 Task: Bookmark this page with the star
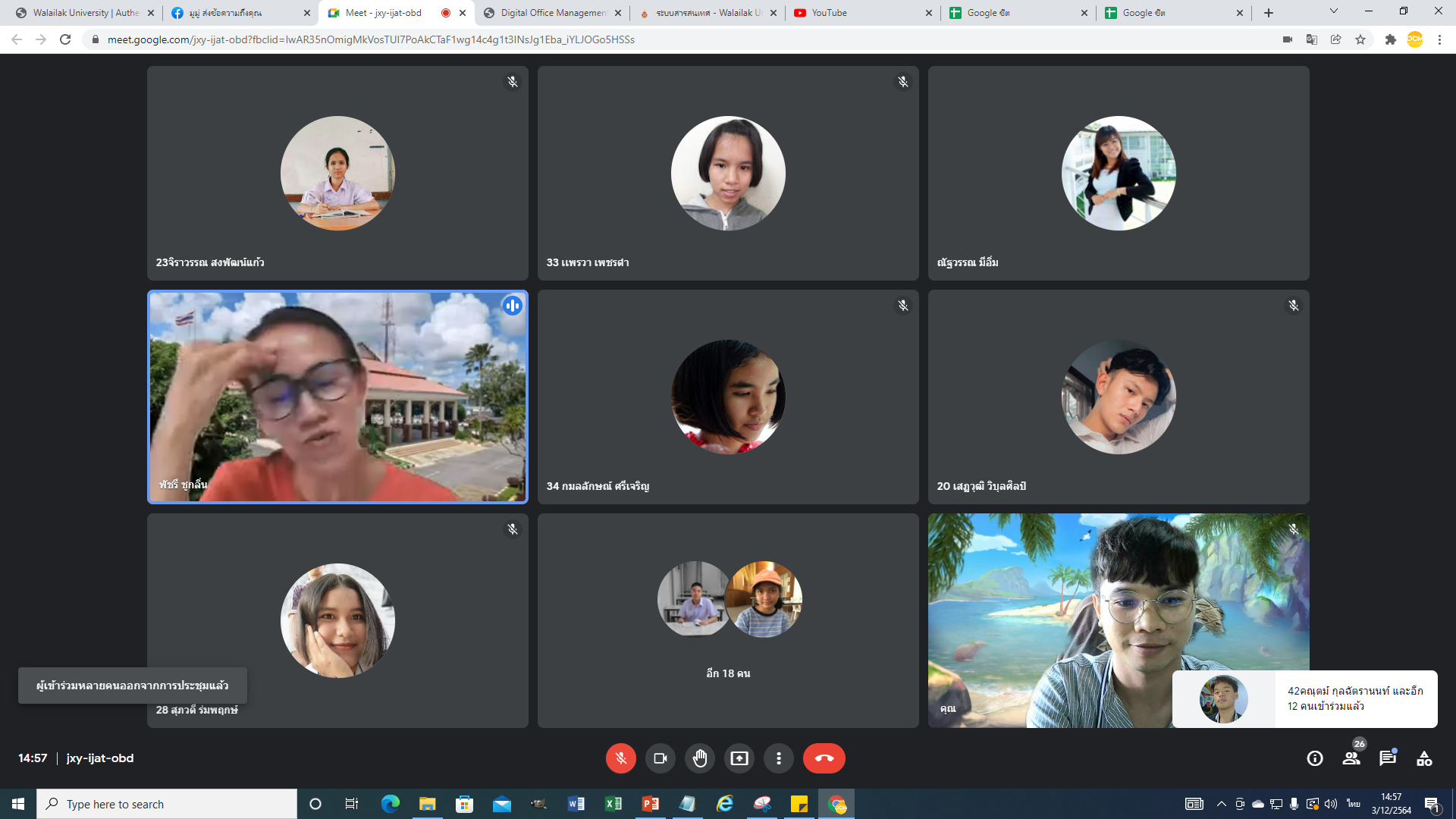[1360, 39]
